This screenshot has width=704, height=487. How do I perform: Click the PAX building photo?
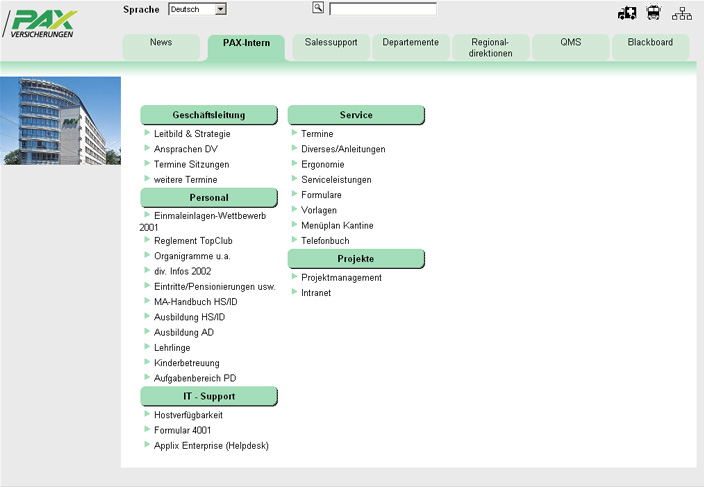[60, 121]
